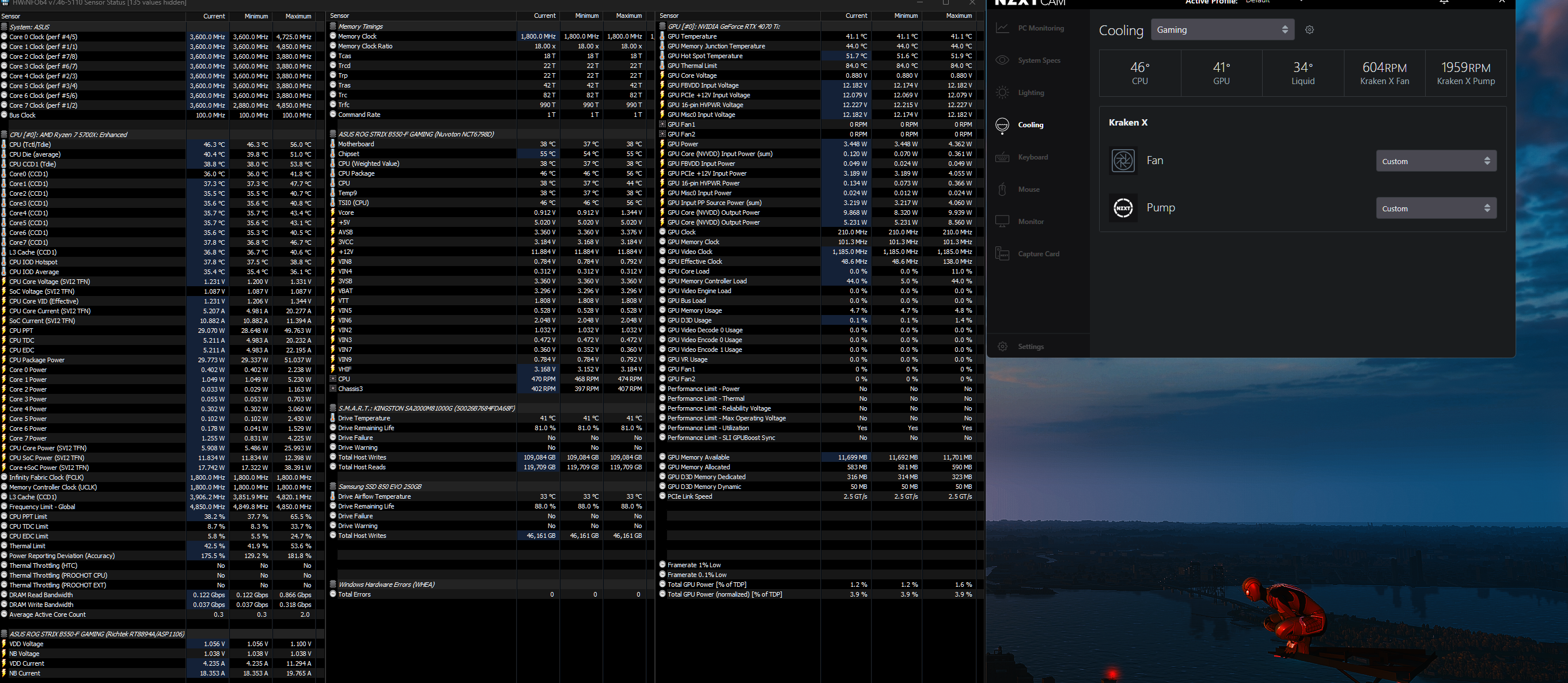
Task: Click thermometer icon beside Motherboard row
Action: 333,145
